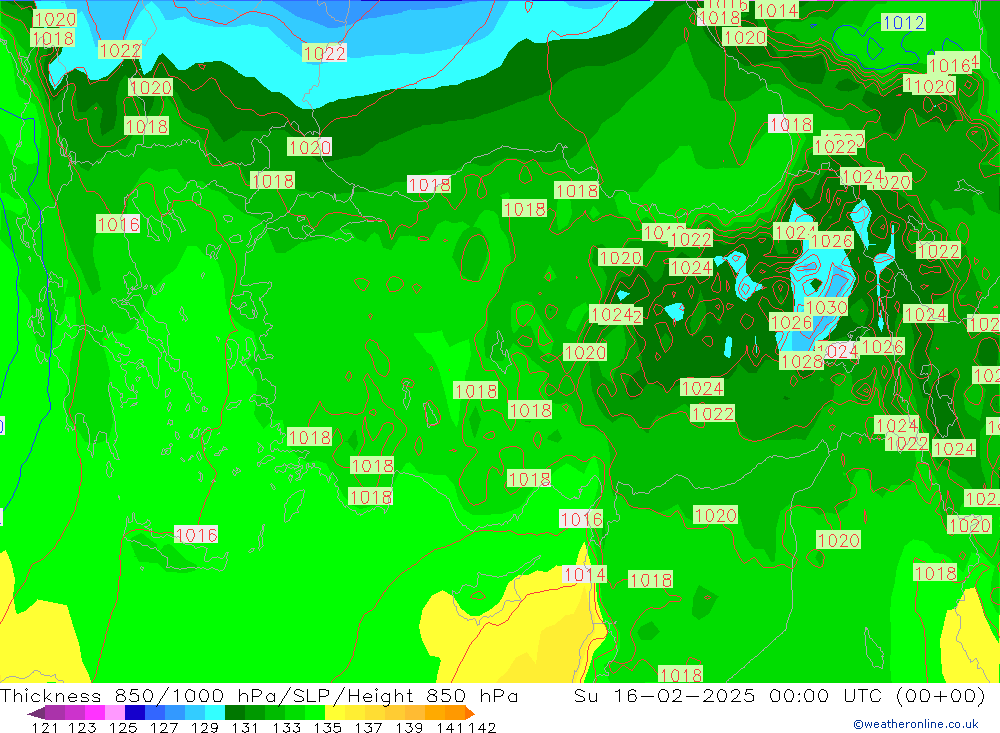This screenshot has height=733, width=1000.
Task: Click legend value 142
Action: [x=482, y=727]
